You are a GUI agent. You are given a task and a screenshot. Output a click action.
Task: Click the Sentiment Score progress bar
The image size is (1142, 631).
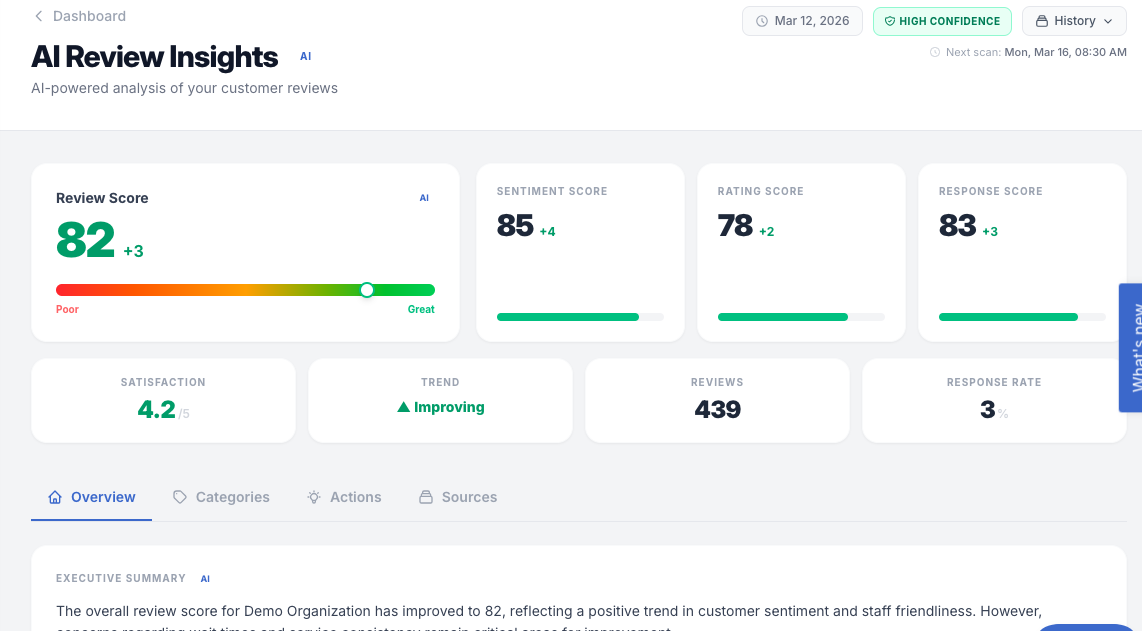(x=580, y=317)
